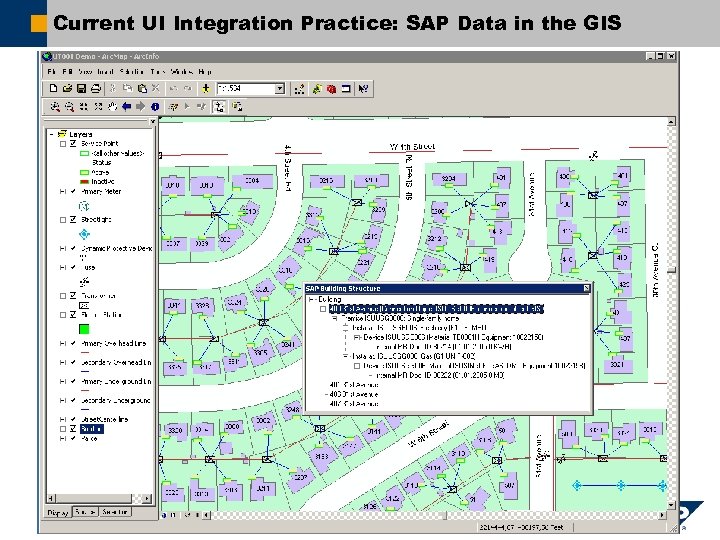This screenshot has height=540, width=720.
Task: Toggle Dynamic Protective Device layer checkbox
Action: point(73,248)
